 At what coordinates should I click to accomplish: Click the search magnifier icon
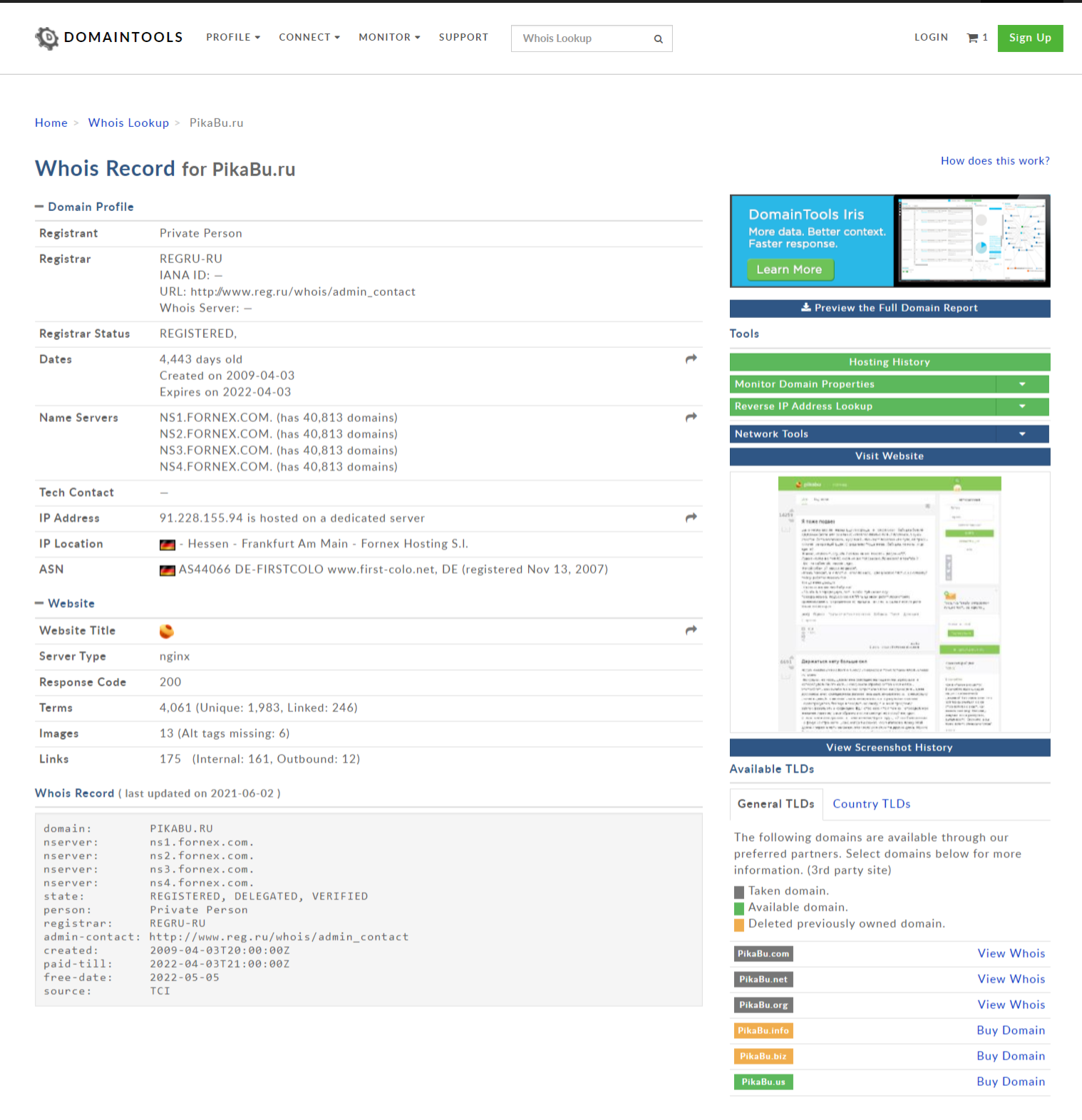pos(658,39)
